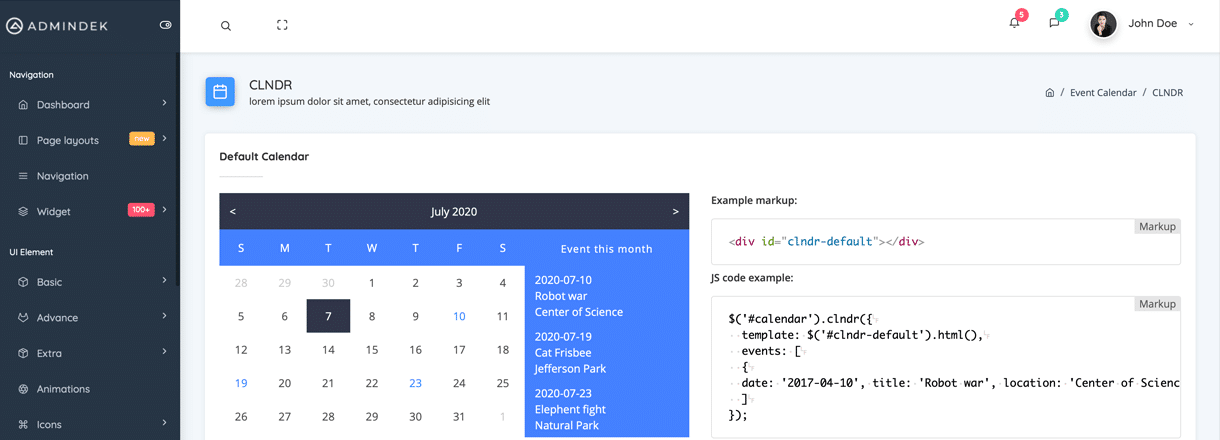Click the Widget layers icon
This screenshot has height=440, width=1220.
coord(23,212)
